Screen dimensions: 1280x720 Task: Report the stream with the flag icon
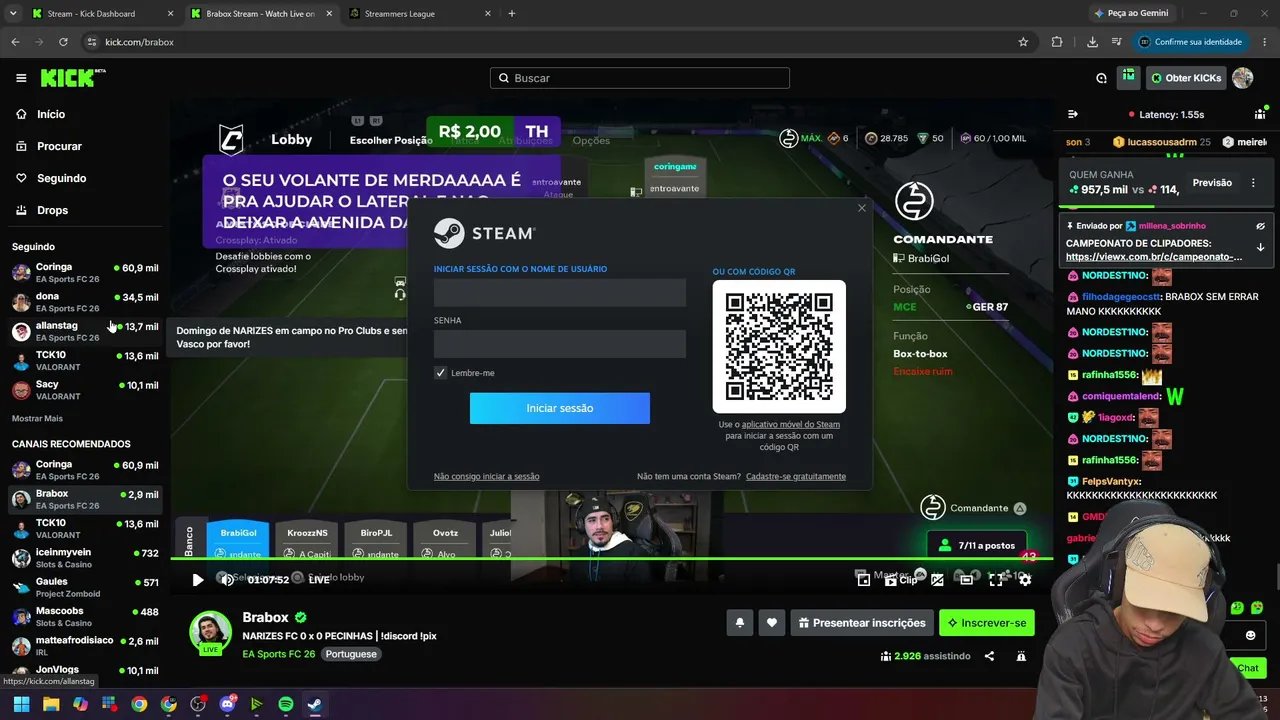pos(1021,656)
